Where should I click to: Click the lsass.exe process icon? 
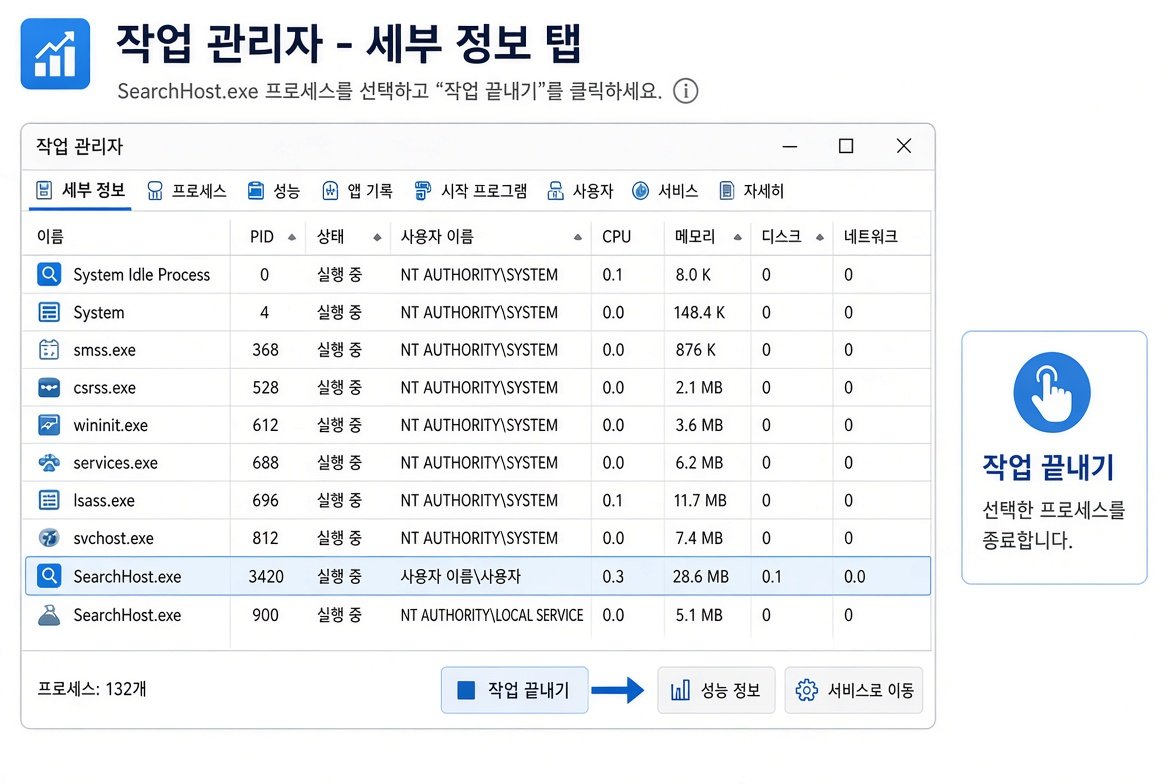(49, 500)
